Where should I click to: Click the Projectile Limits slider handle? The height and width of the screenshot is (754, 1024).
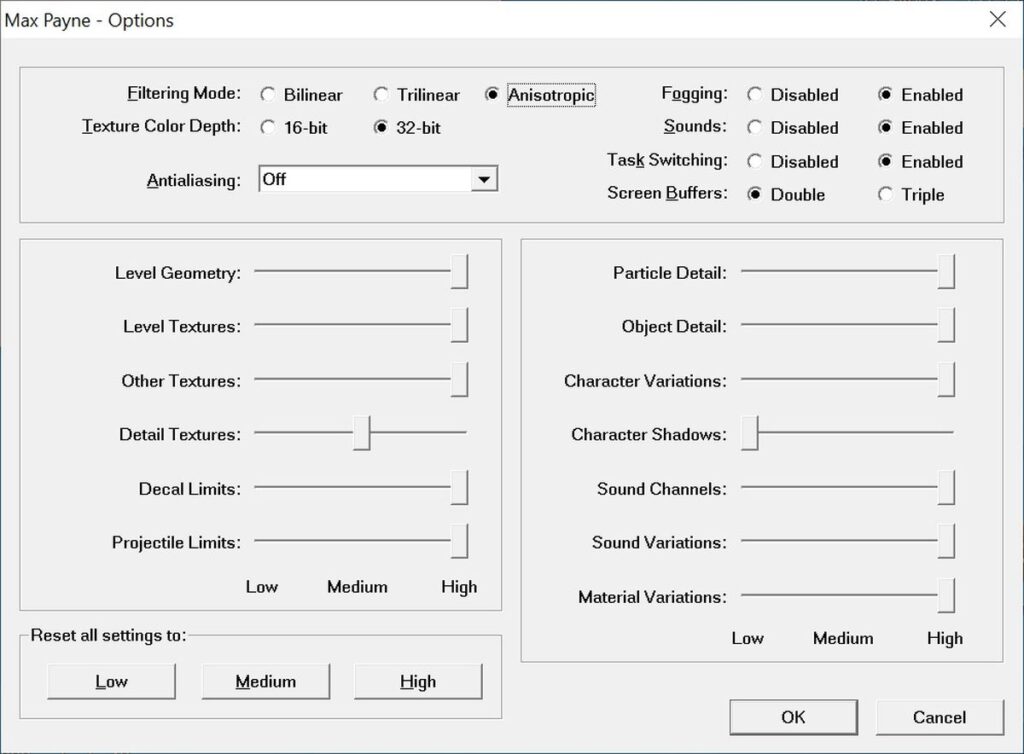pos(459,541)
